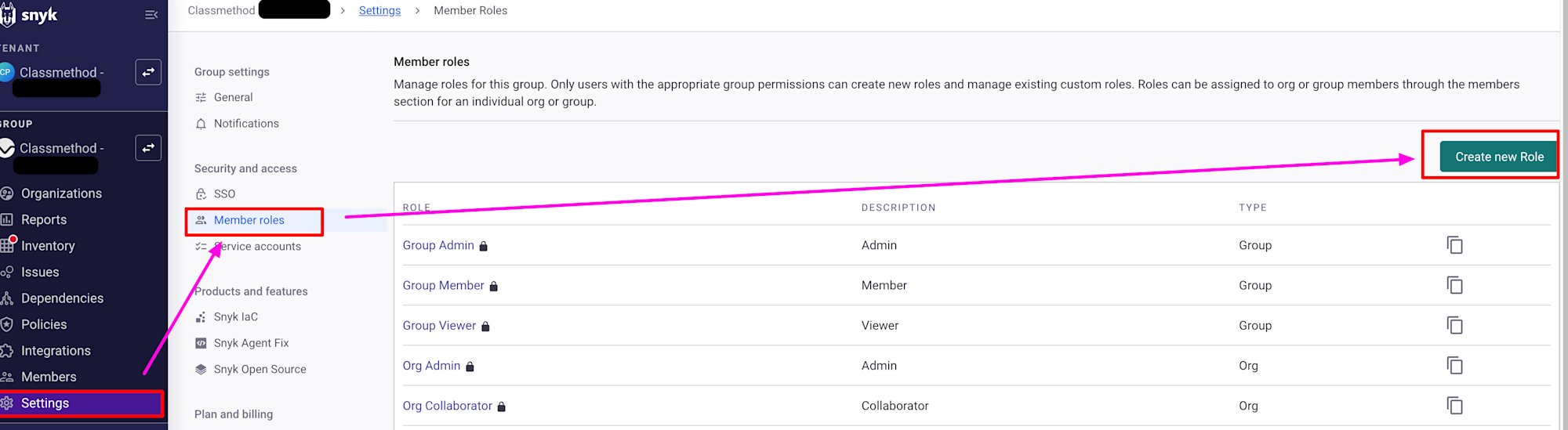Collapse the sidebar navigation menu

point(151,15)
